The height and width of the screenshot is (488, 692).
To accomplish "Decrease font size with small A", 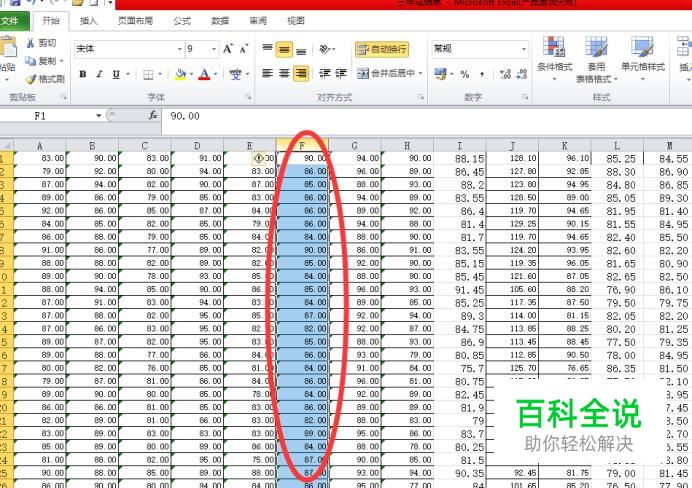I will coord(244,49).
